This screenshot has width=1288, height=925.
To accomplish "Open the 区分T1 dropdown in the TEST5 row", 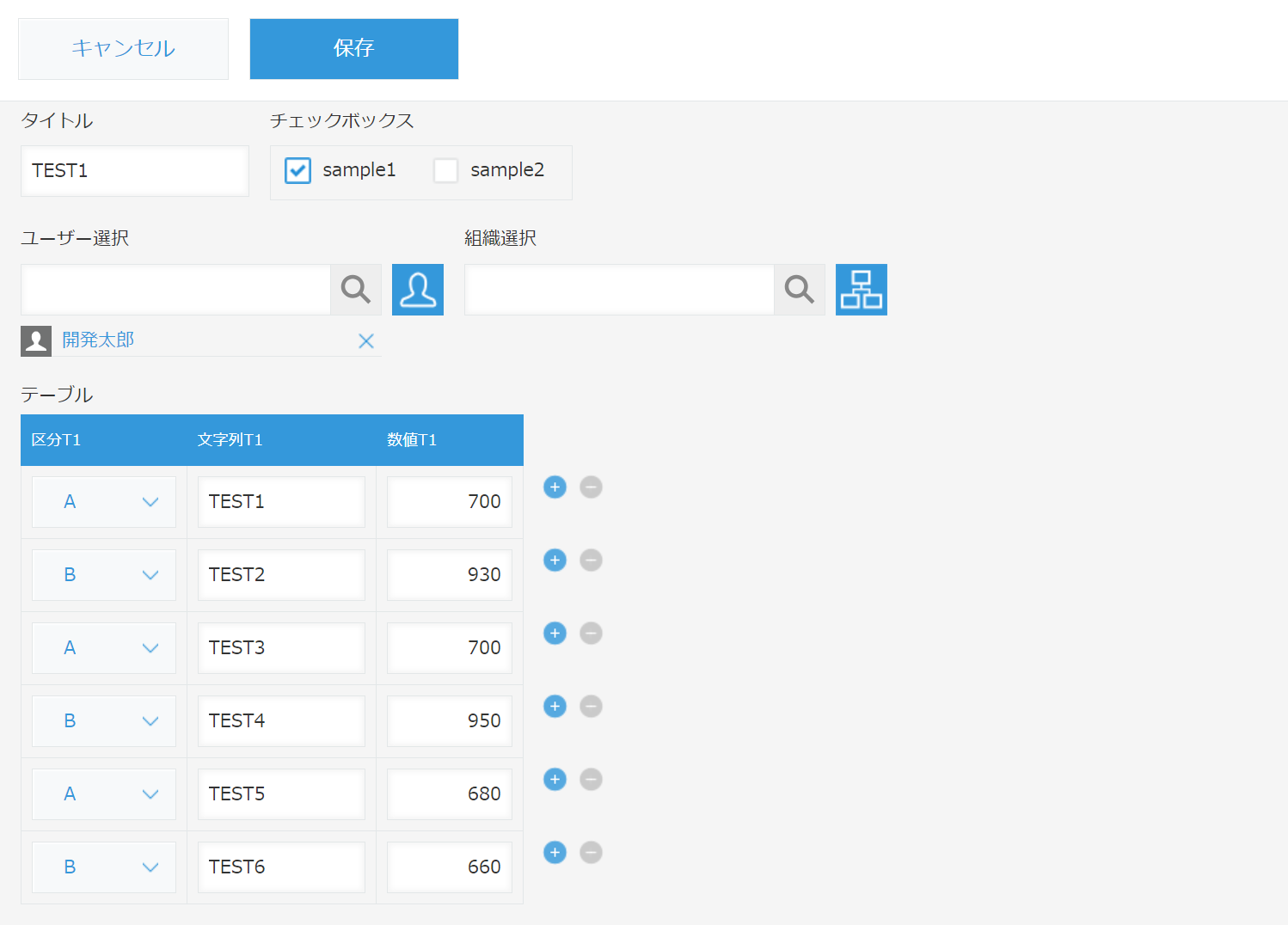I will pos(104,794).
